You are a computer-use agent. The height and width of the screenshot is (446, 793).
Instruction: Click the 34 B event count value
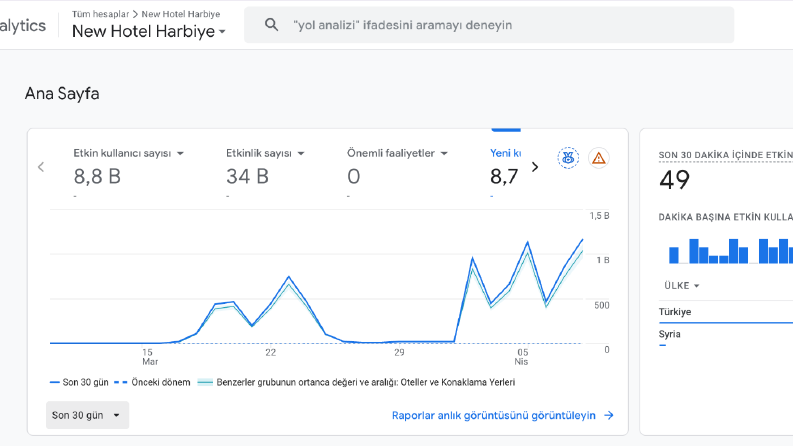[247, 176]
